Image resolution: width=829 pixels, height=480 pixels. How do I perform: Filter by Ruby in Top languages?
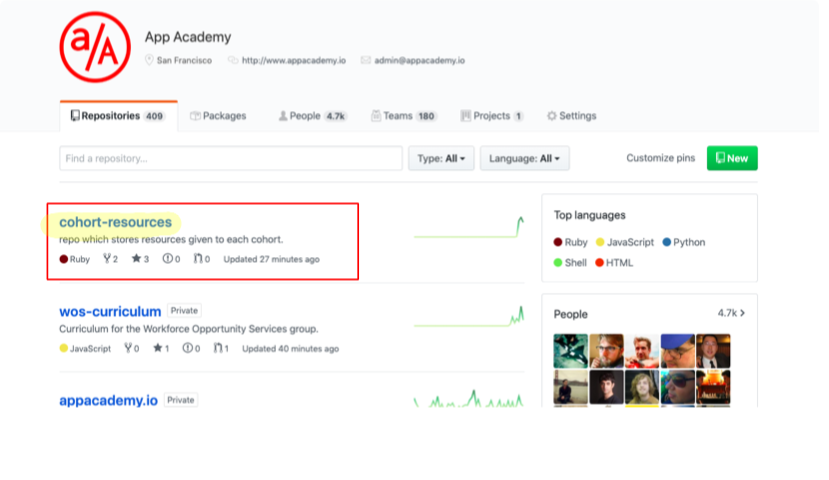coord(570,242)
